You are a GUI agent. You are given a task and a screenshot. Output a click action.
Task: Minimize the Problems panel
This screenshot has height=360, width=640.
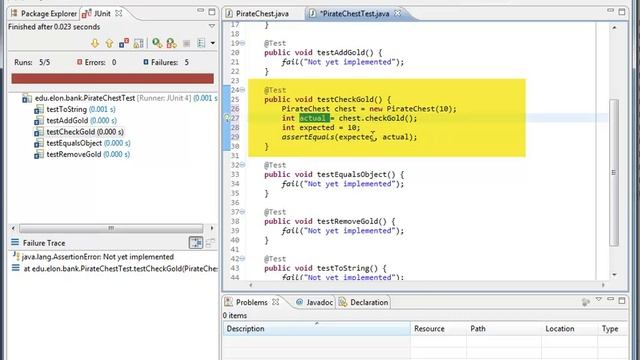pyautogui.click(x=610, y=299)
